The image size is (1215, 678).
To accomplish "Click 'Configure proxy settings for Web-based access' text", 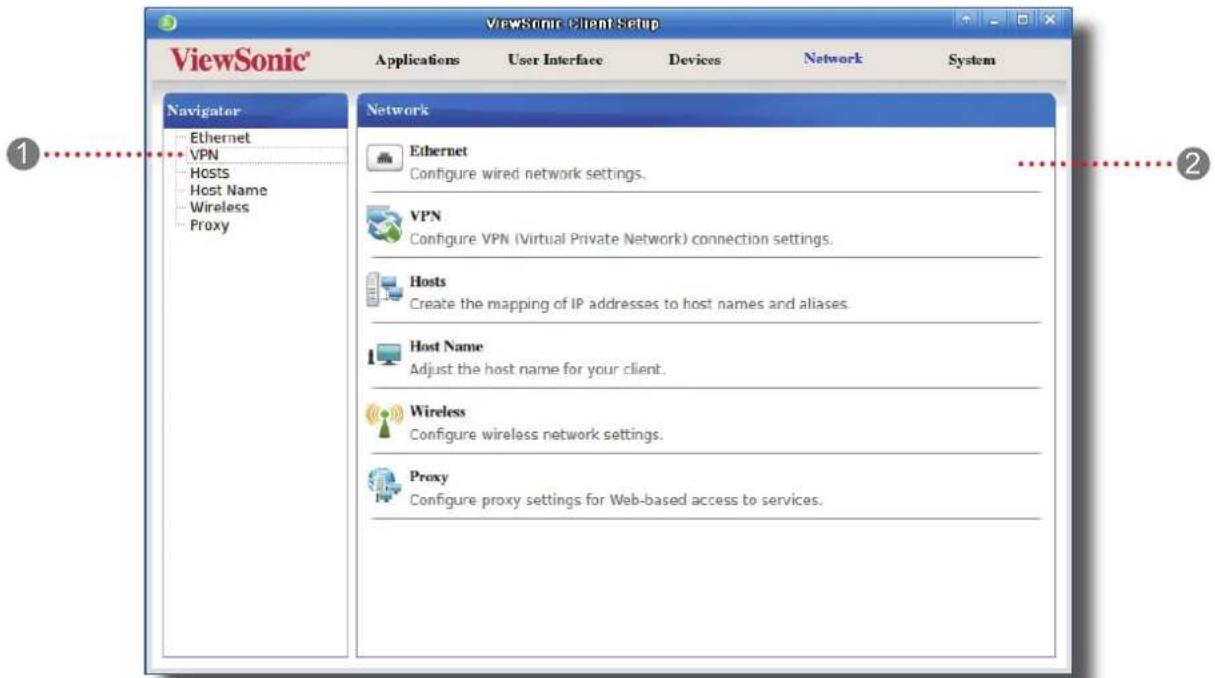I will pos(616,499).
